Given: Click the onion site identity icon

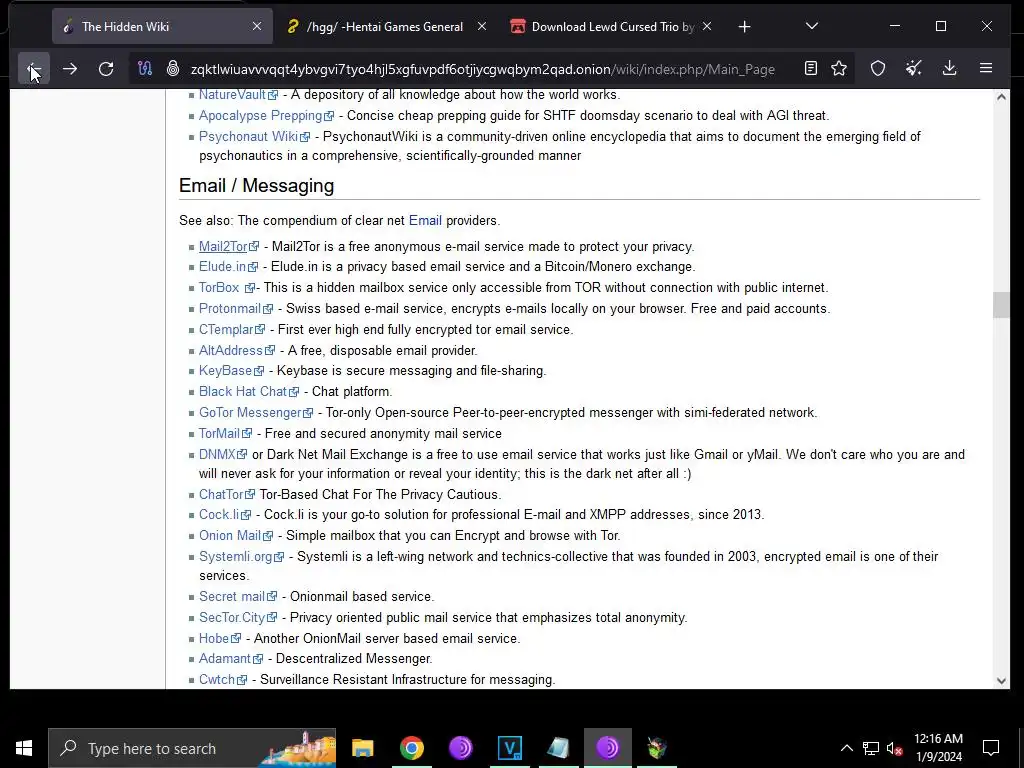Looking at the screenshot, I should pyautogui.click(x=173, y=69).
